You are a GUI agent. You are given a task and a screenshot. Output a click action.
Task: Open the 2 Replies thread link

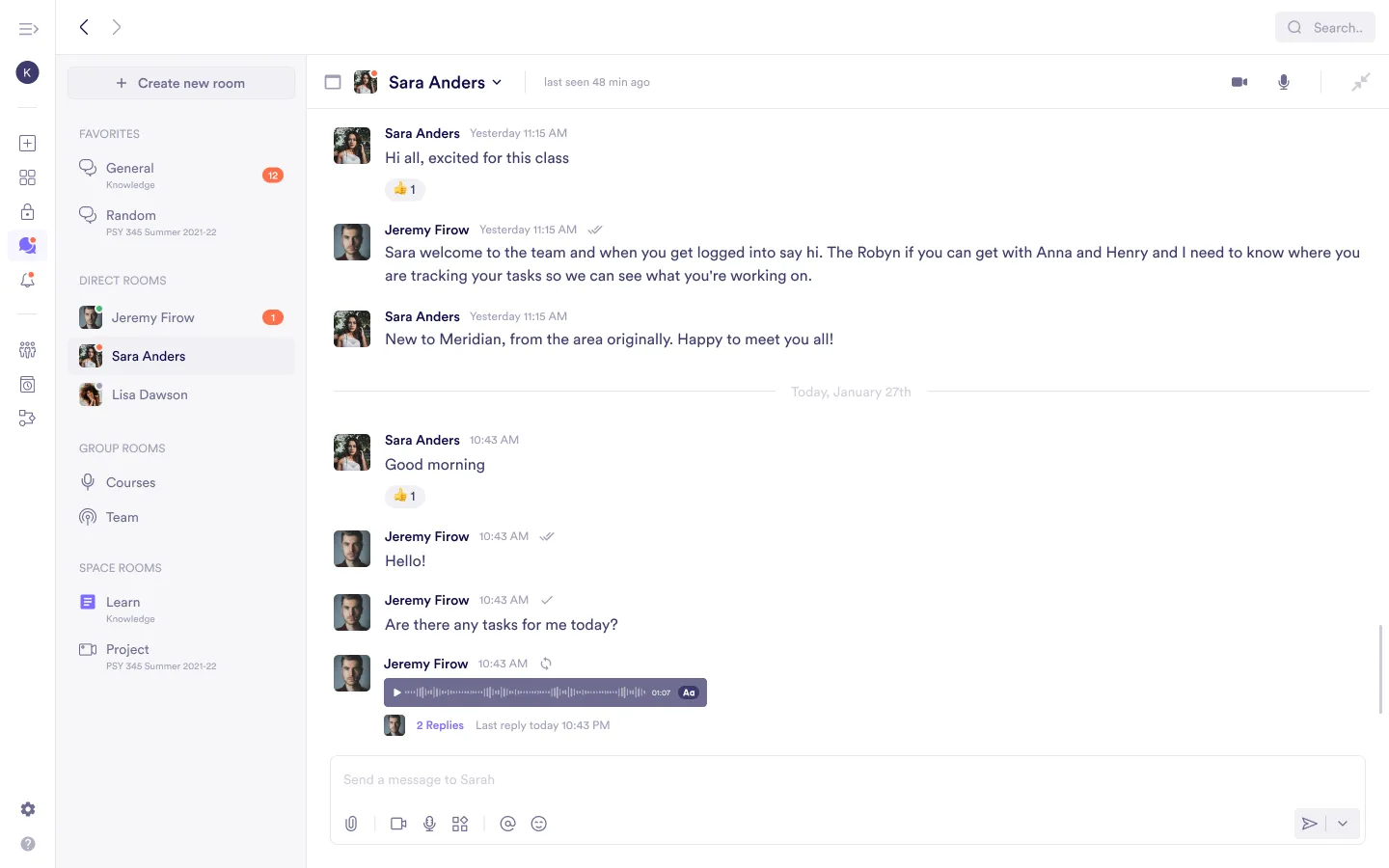click(x=440, y=724)
